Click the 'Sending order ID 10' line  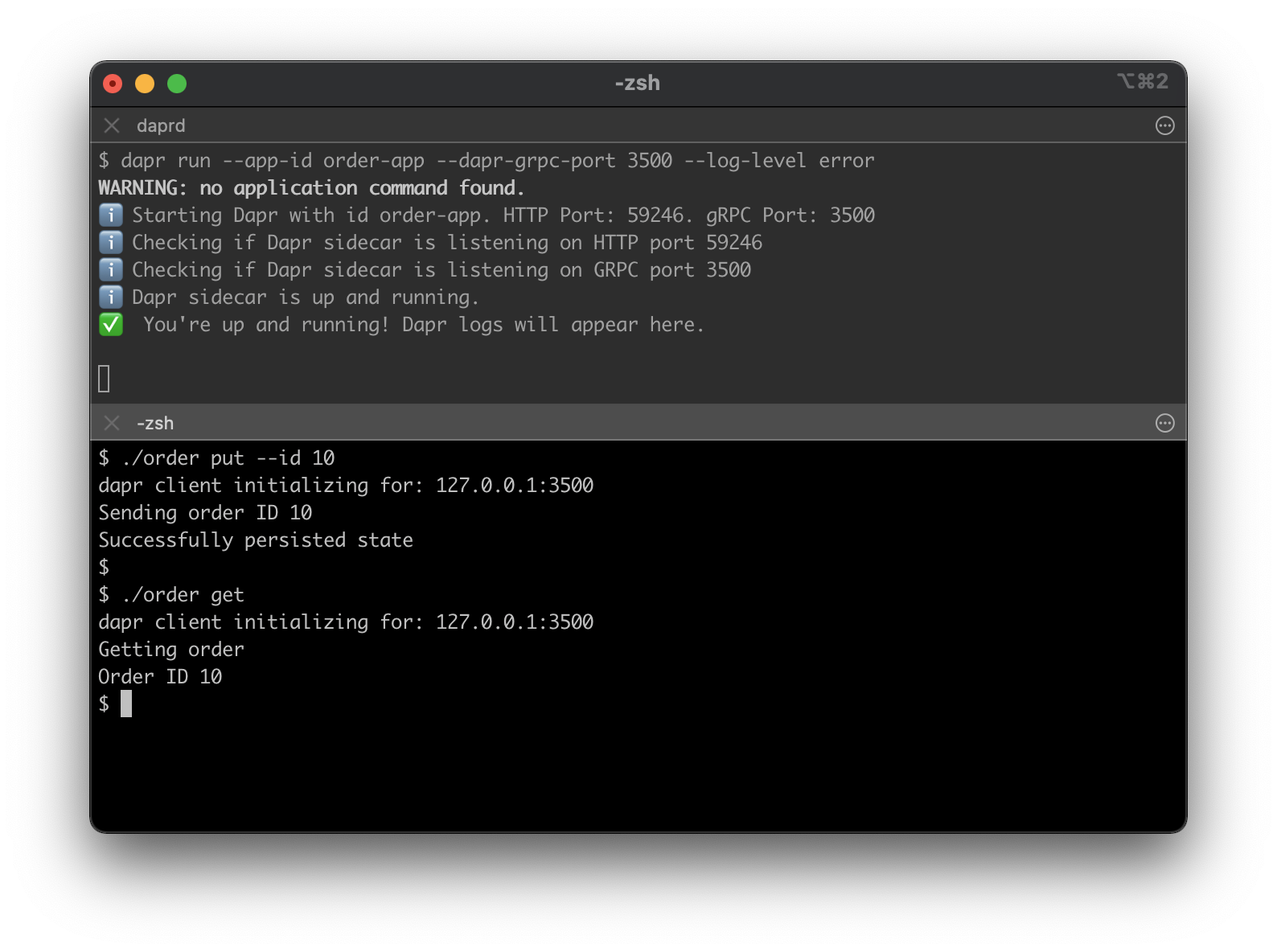coord(205,513)
